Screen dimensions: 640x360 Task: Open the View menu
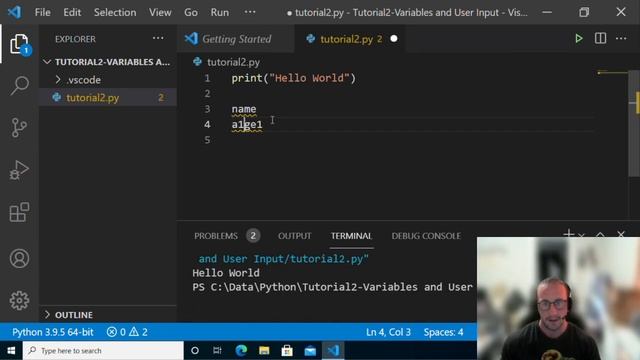(160, 12)
